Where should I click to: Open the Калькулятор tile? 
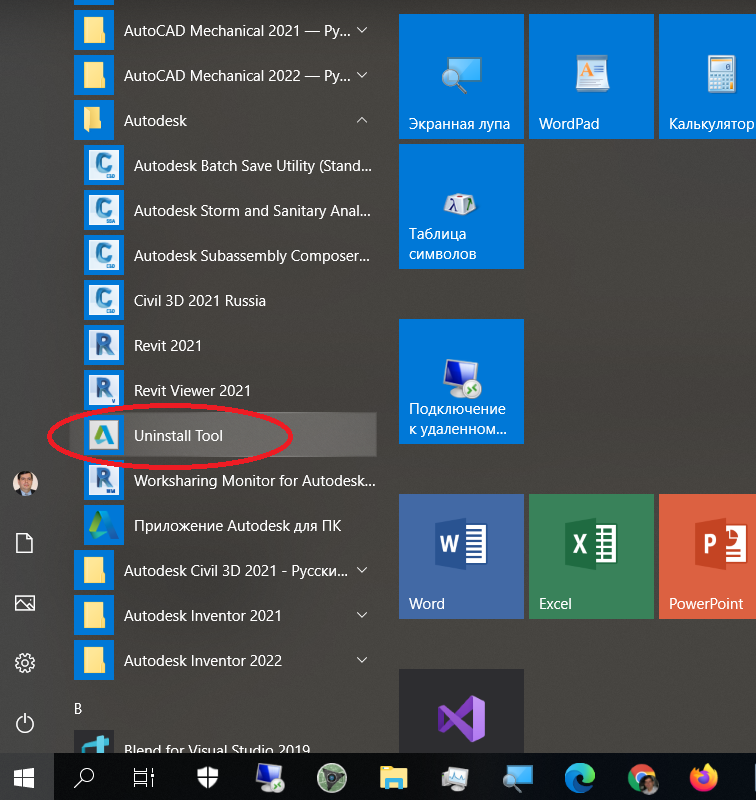click(x=708, y=77)
